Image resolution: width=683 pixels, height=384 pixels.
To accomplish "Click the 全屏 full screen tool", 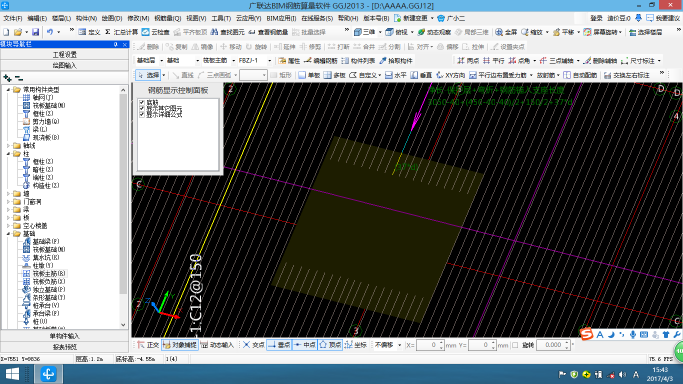I will click(x=506, y=32).
